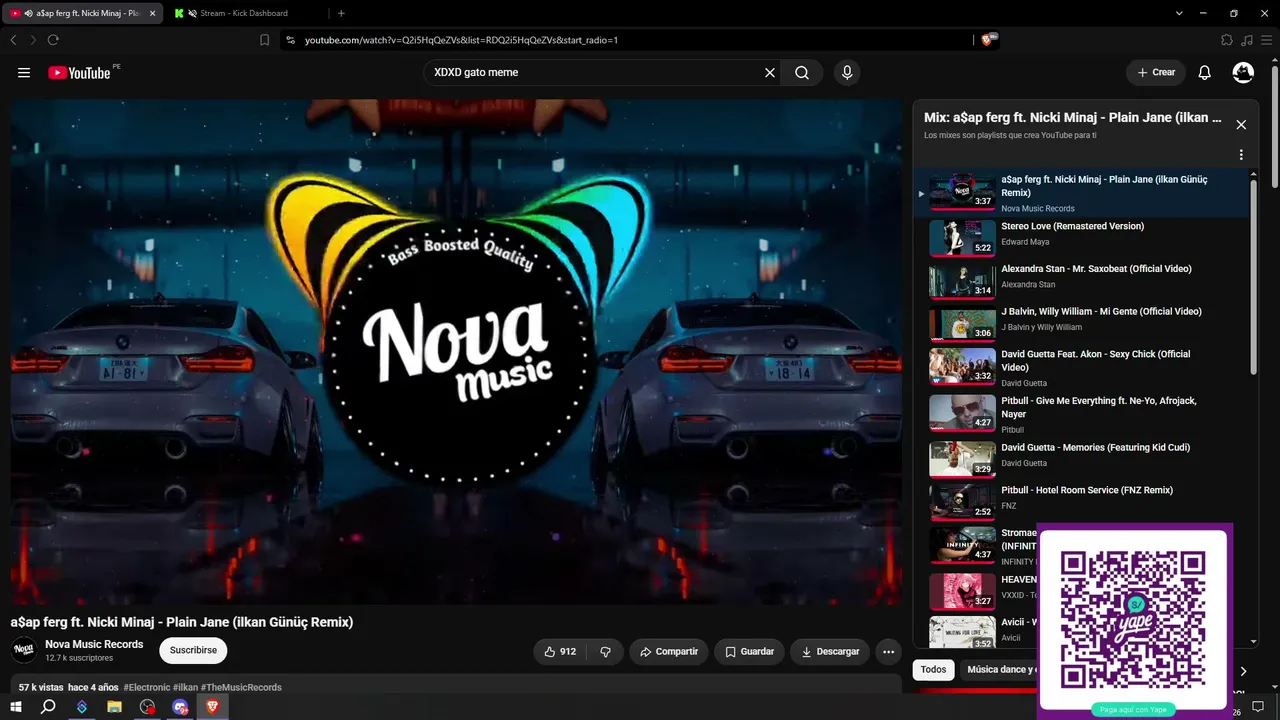
Task: Download the video with Descargar
Action: 830,651
